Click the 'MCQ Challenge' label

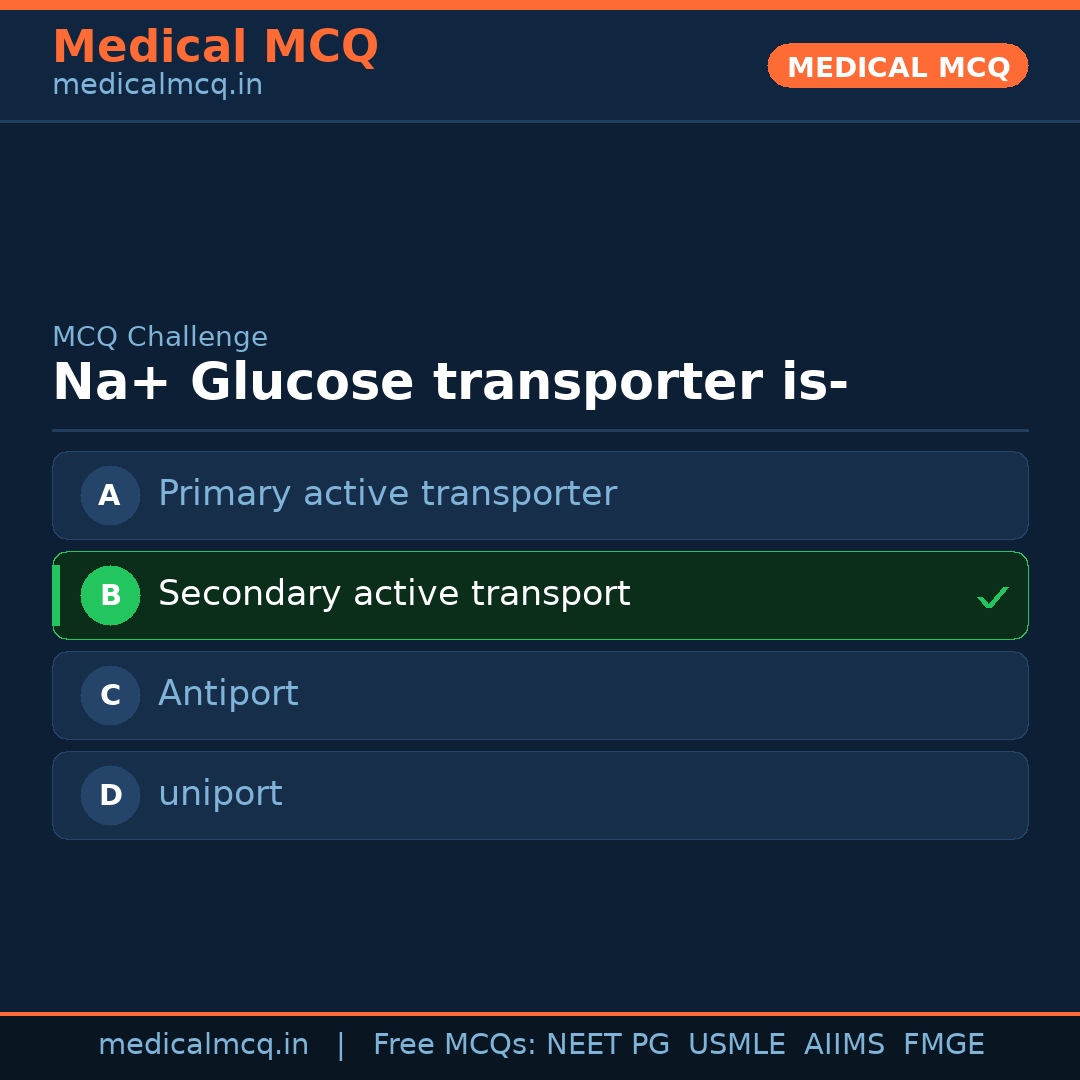[160, 337]
